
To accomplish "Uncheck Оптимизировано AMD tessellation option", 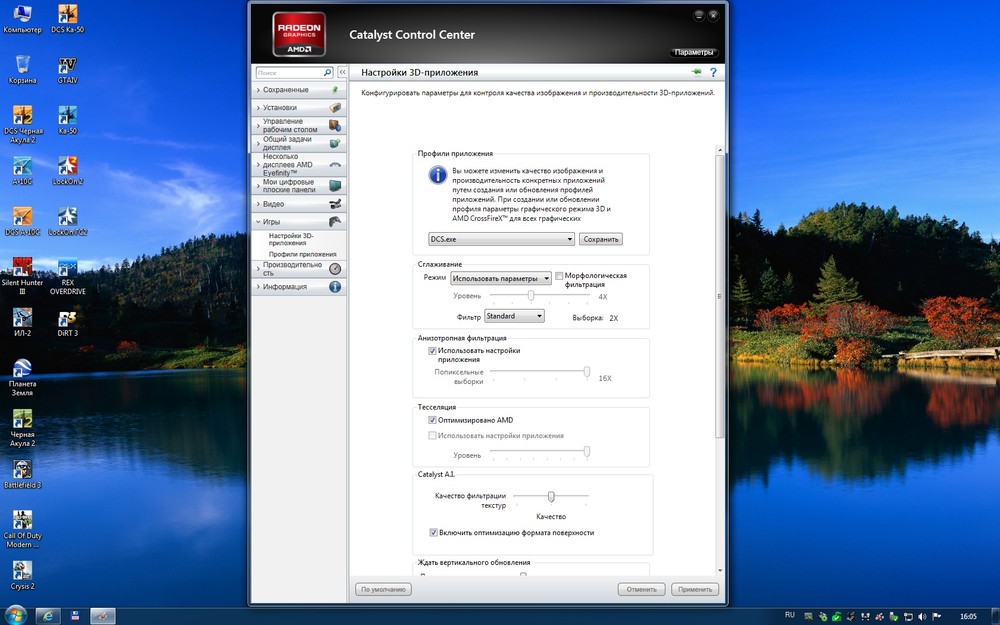I will point(432,420).
